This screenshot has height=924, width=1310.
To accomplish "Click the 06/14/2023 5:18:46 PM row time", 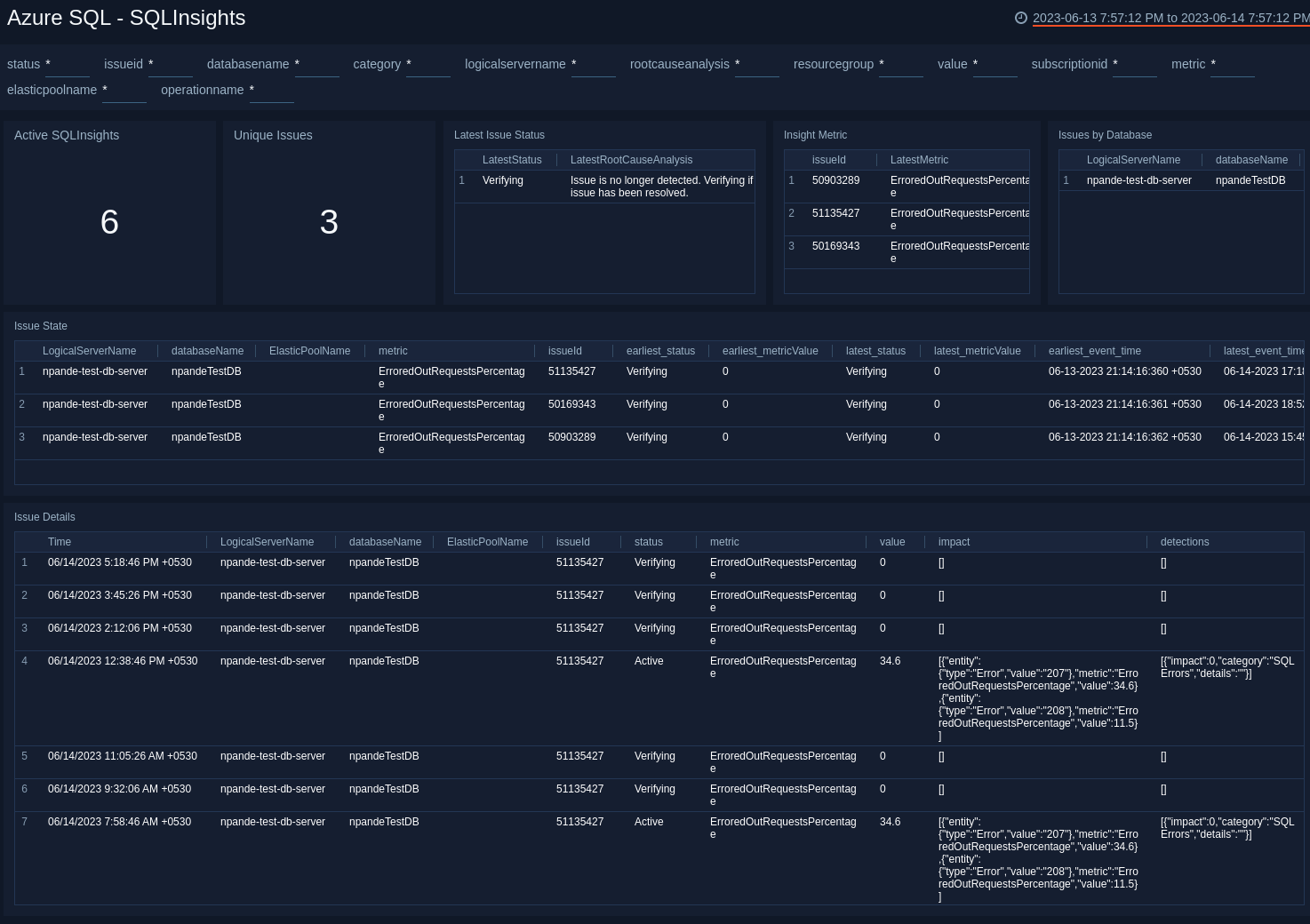I will pyautogui.click(x=120, y=562).
